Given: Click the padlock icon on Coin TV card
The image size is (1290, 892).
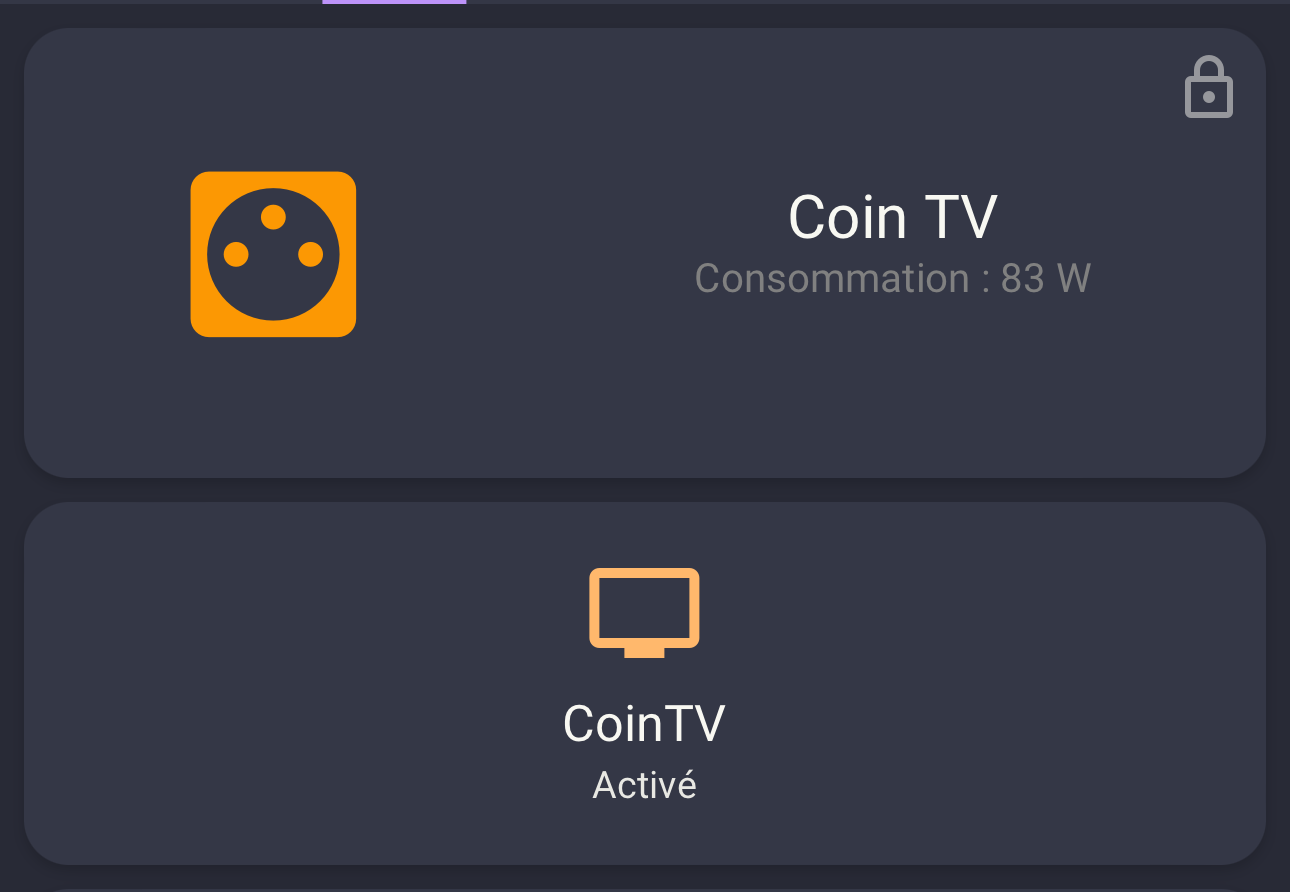Looking at the screenshot, I should tap(1209, 87).
